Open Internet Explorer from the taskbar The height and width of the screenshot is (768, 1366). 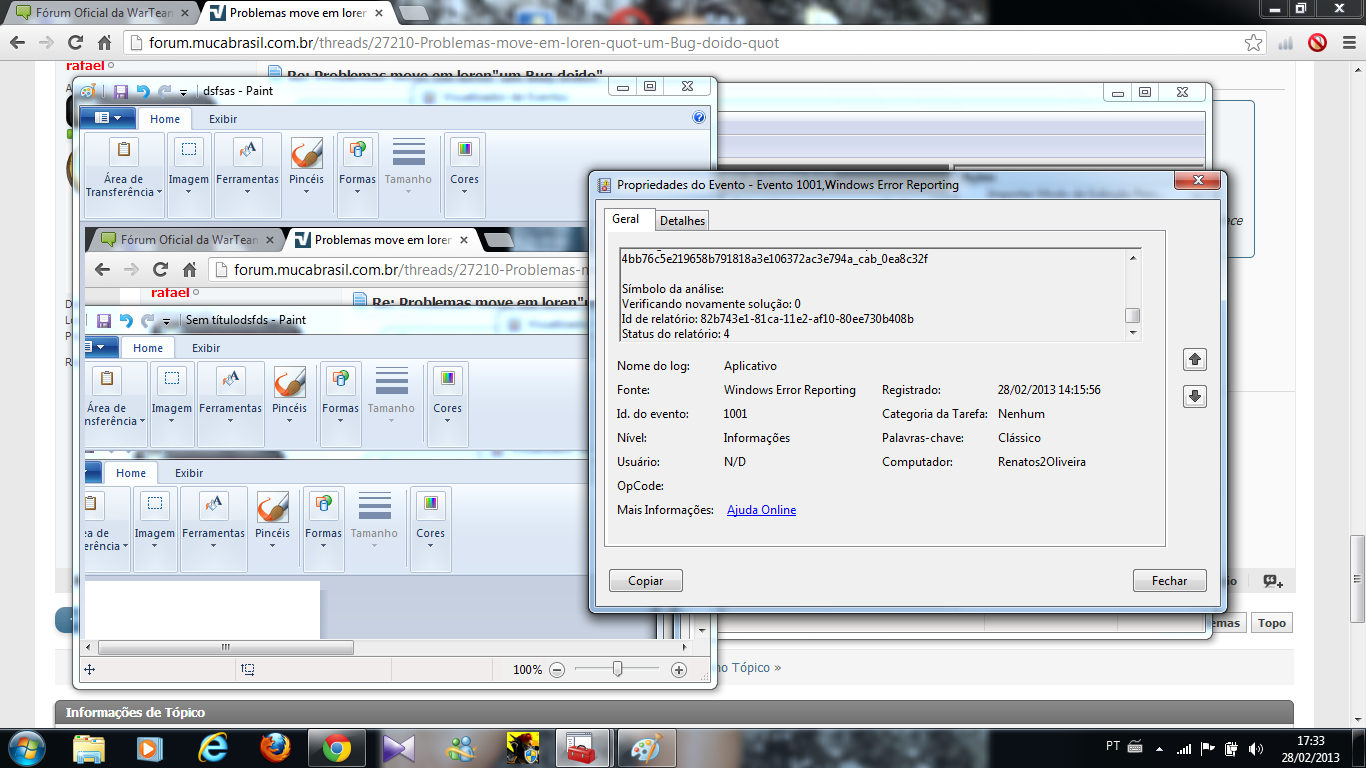(x=213, y=748)
